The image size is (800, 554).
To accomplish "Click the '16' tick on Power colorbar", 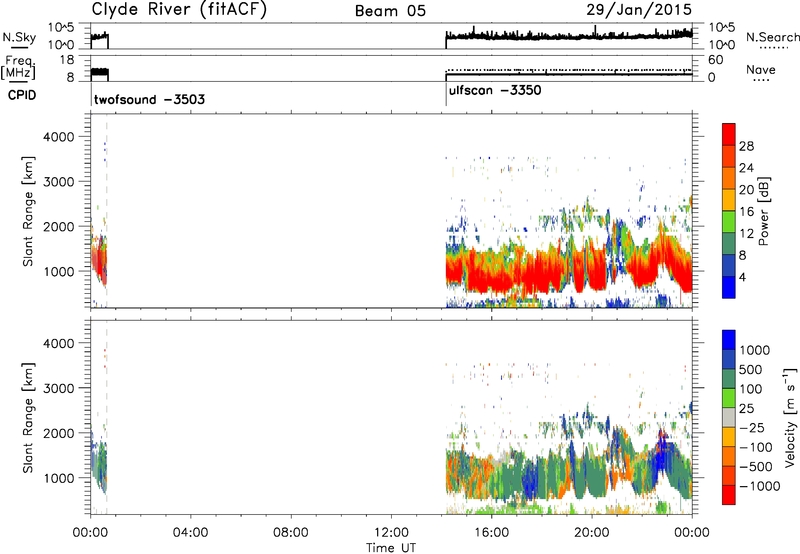I will pyautogui.click(x=746, y=212).
